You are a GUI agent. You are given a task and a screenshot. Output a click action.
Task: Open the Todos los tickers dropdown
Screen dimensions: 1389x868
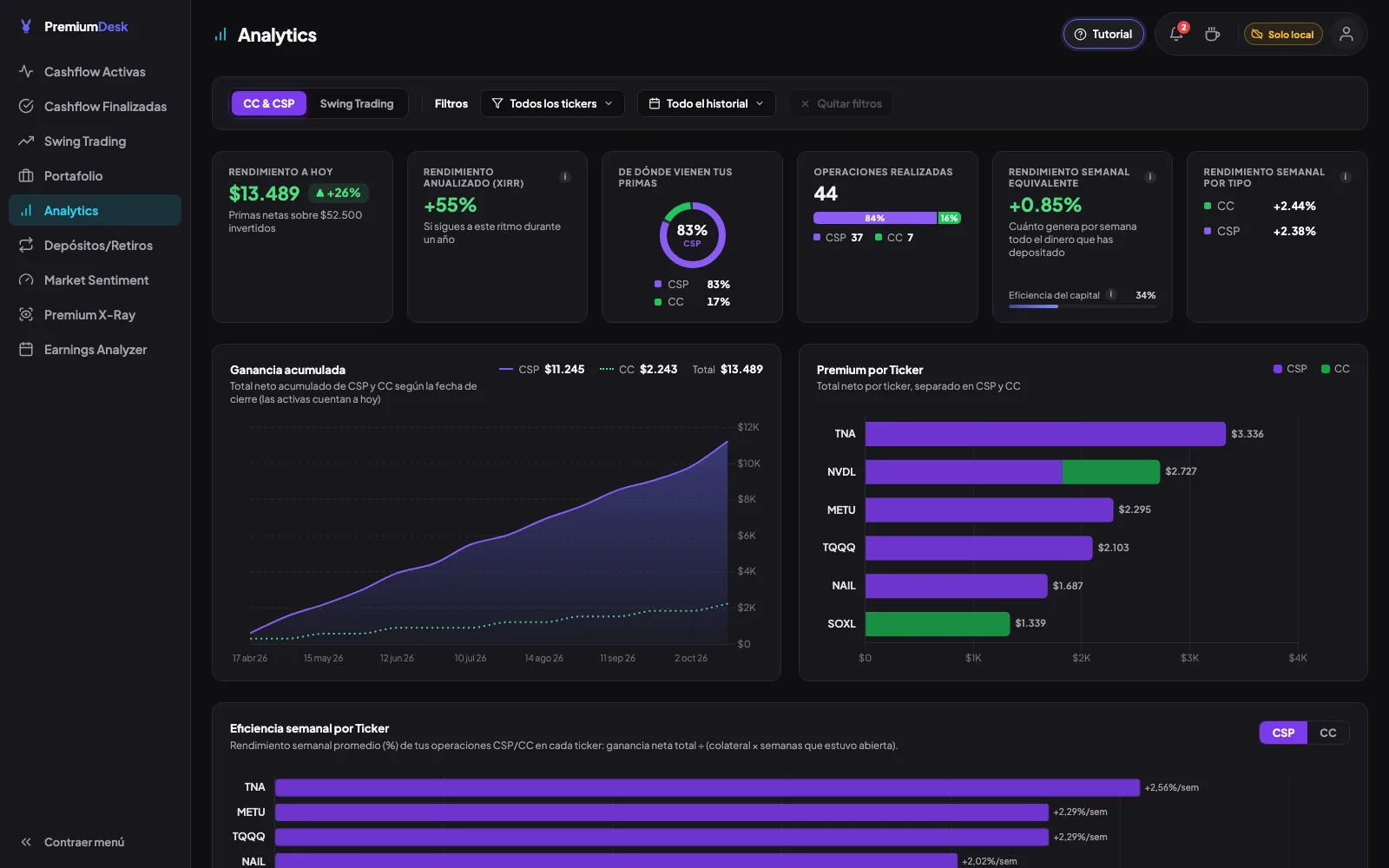click(x=552, y=103)
